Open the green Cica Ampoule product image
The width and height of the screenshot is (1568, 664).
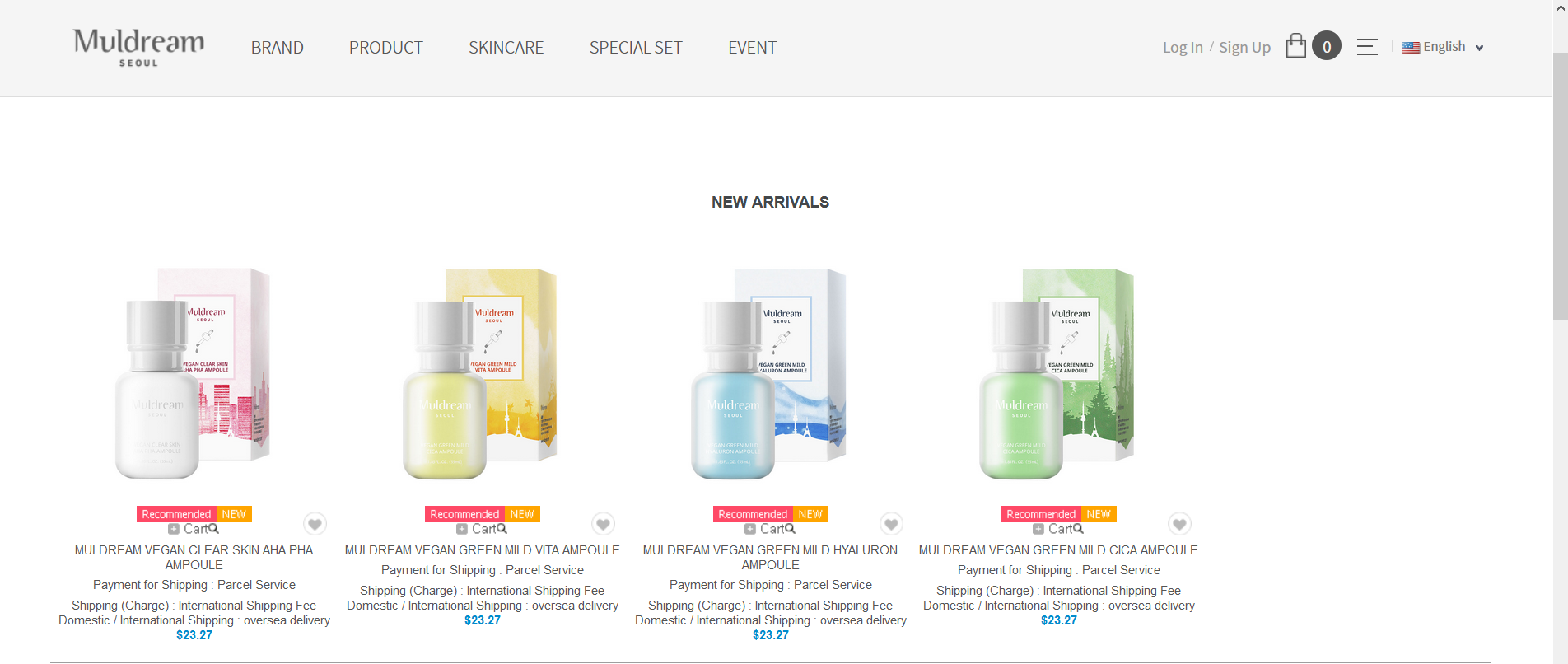tap(1057, 372)
